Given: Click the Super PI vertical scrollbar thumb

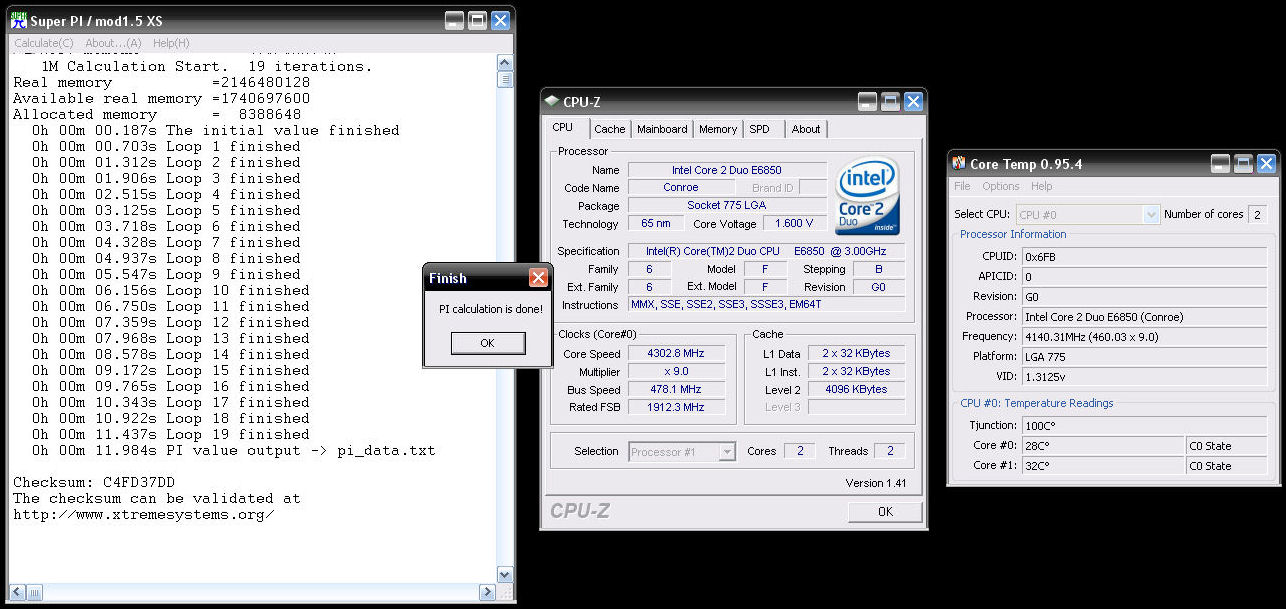Looking at the screenshot, I should click(x=505, y=80).
